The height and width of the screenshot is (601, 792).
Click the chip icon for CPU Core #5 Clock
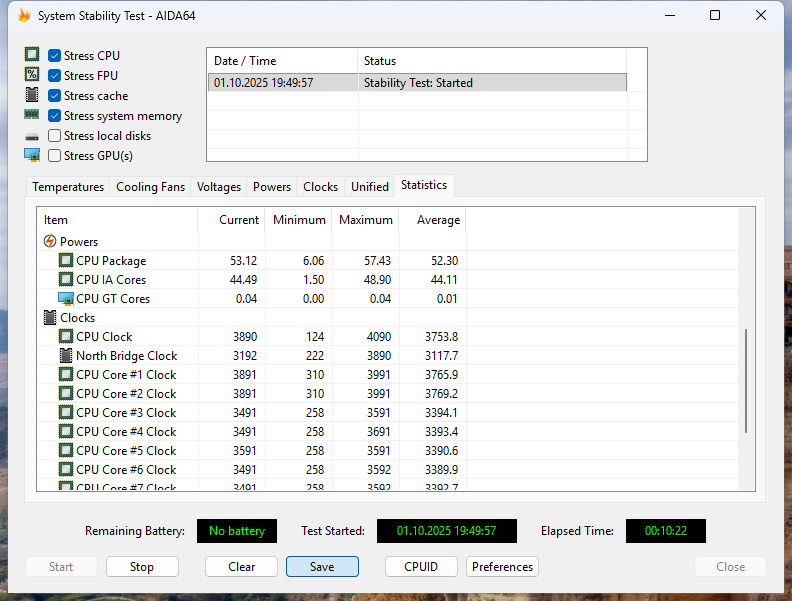tap(66, 450)
